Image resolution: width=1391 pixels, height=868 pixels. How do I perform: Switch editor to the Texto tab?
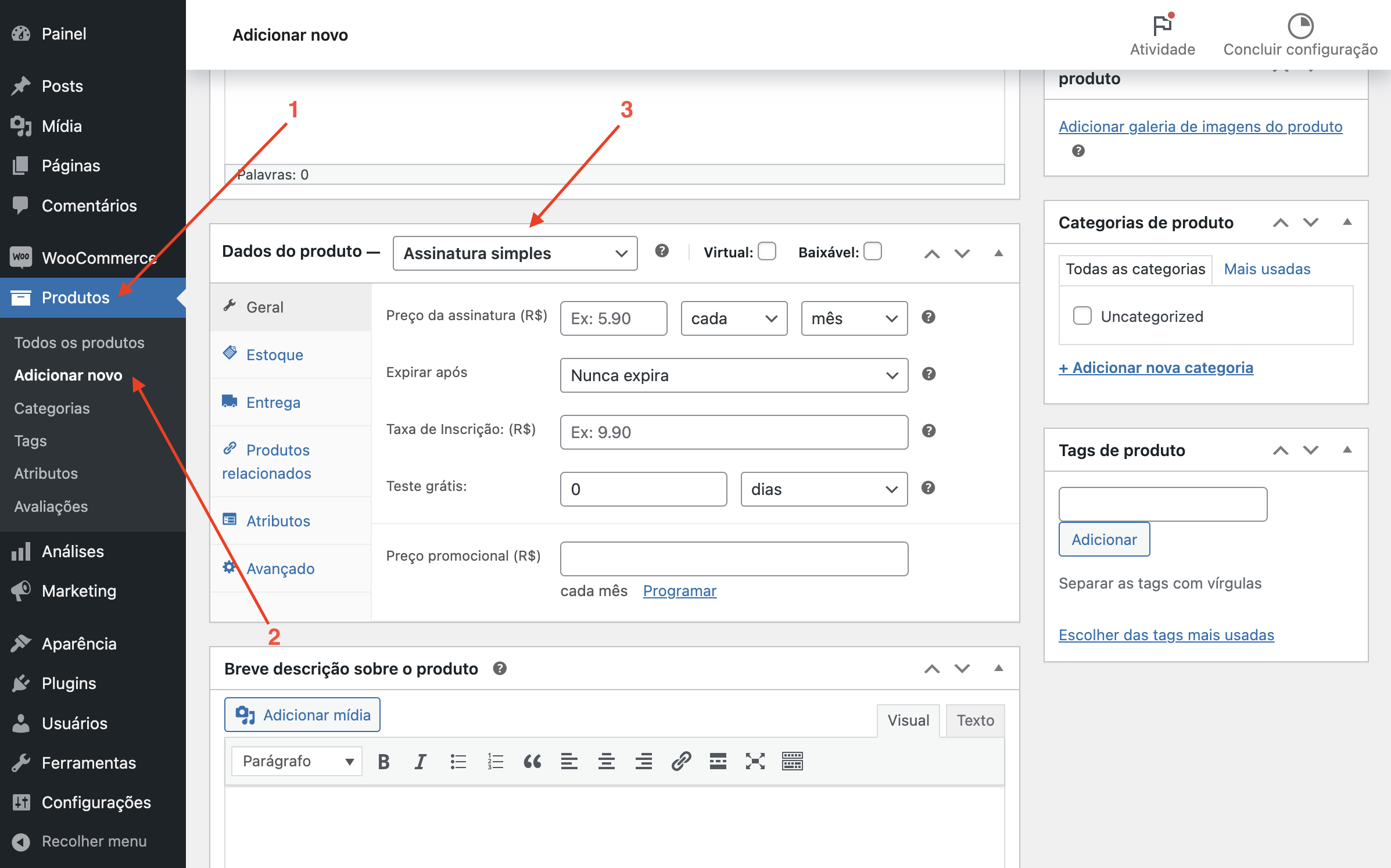tap(975, 720)
